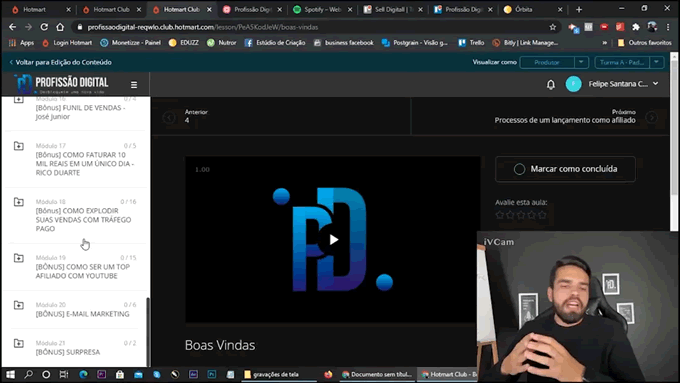The height and width of the screenshot is (383, 680).
Task: Open the Trello bookmark
Action: pyautogui.click(x=471, y=43)
